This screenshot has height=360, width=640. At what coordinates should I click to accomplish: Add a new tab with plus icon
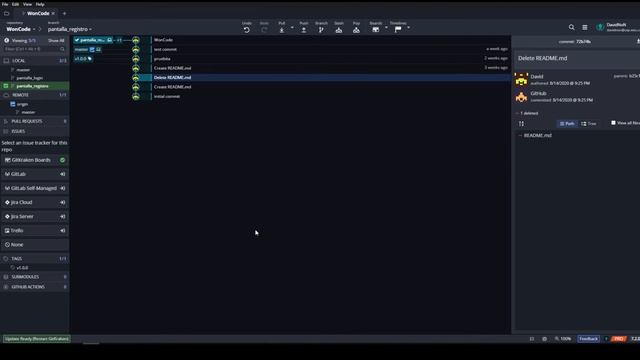[64, 13]
